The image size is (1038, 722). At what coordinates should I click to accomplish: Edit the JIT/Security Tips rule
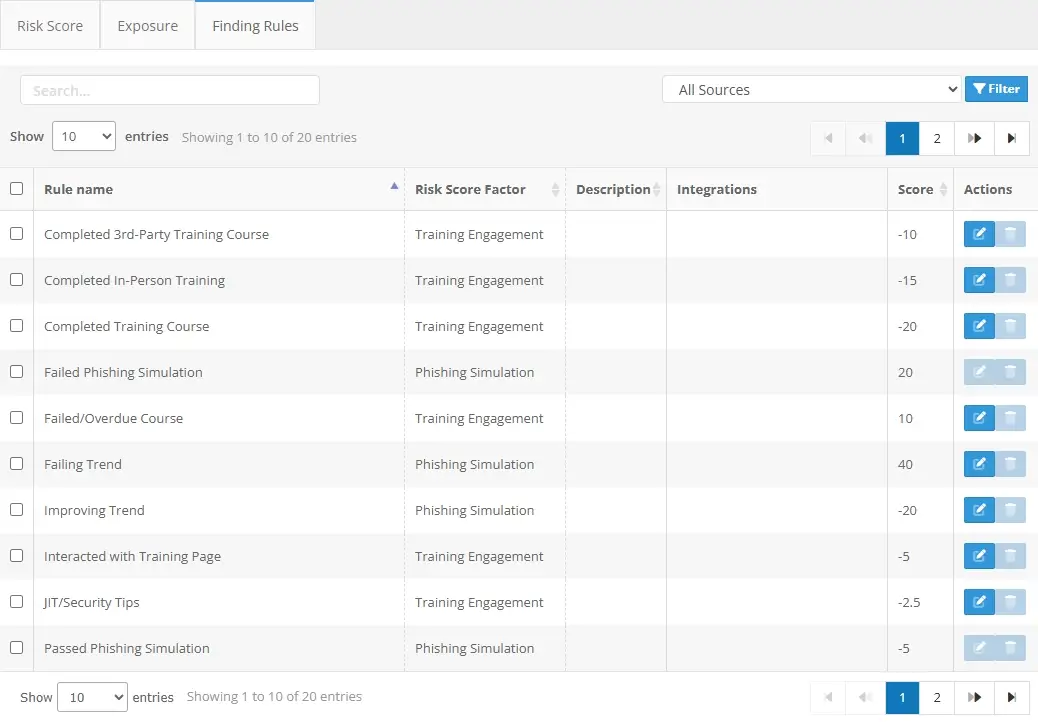click(978, 603)
